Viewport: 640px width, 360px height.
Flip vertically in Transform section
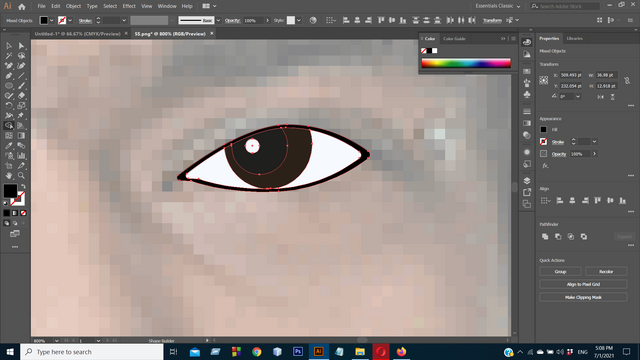613,97
